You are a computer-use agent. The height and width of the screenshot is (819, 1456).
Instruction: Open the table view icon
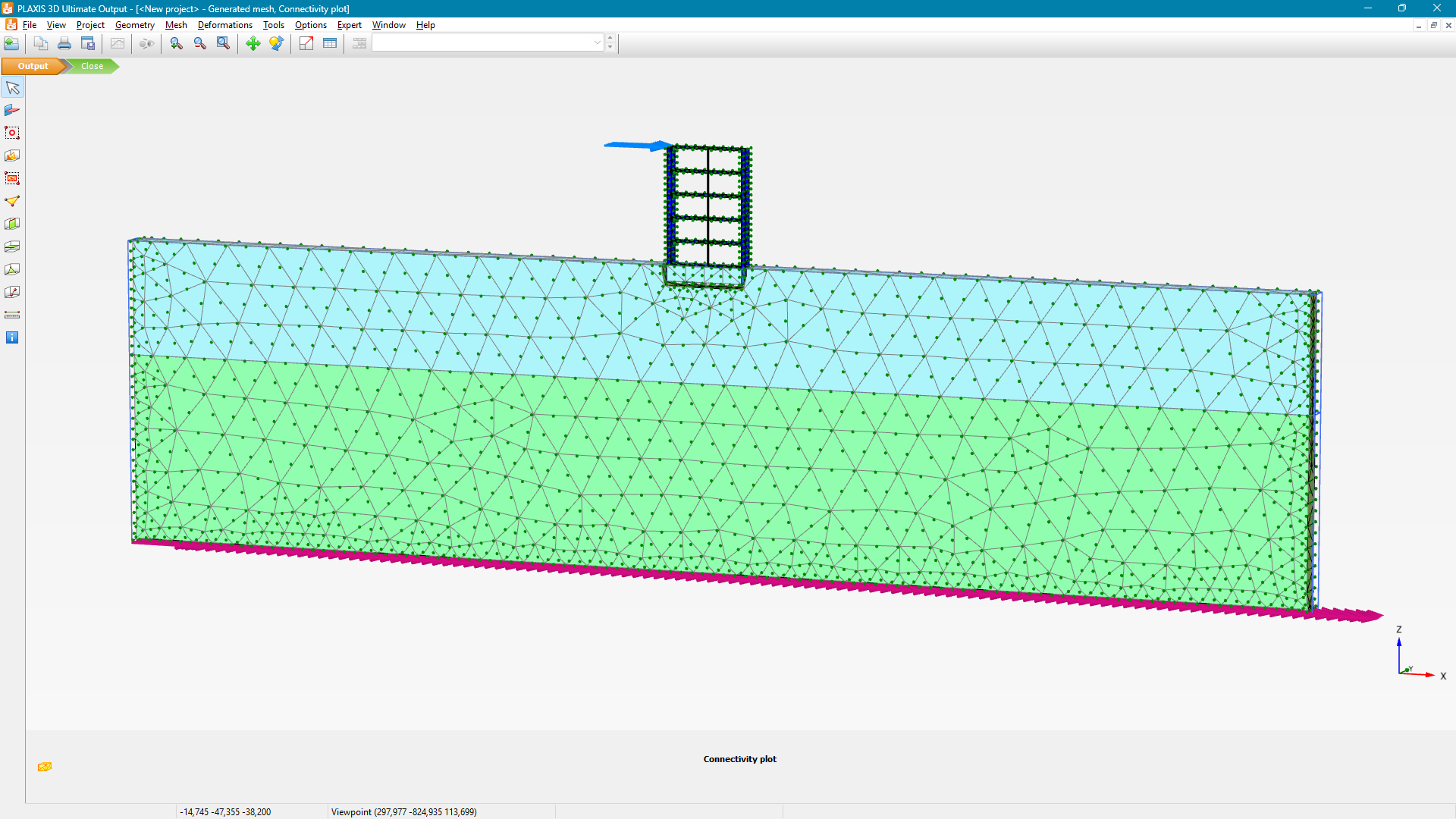coord(330,43)
